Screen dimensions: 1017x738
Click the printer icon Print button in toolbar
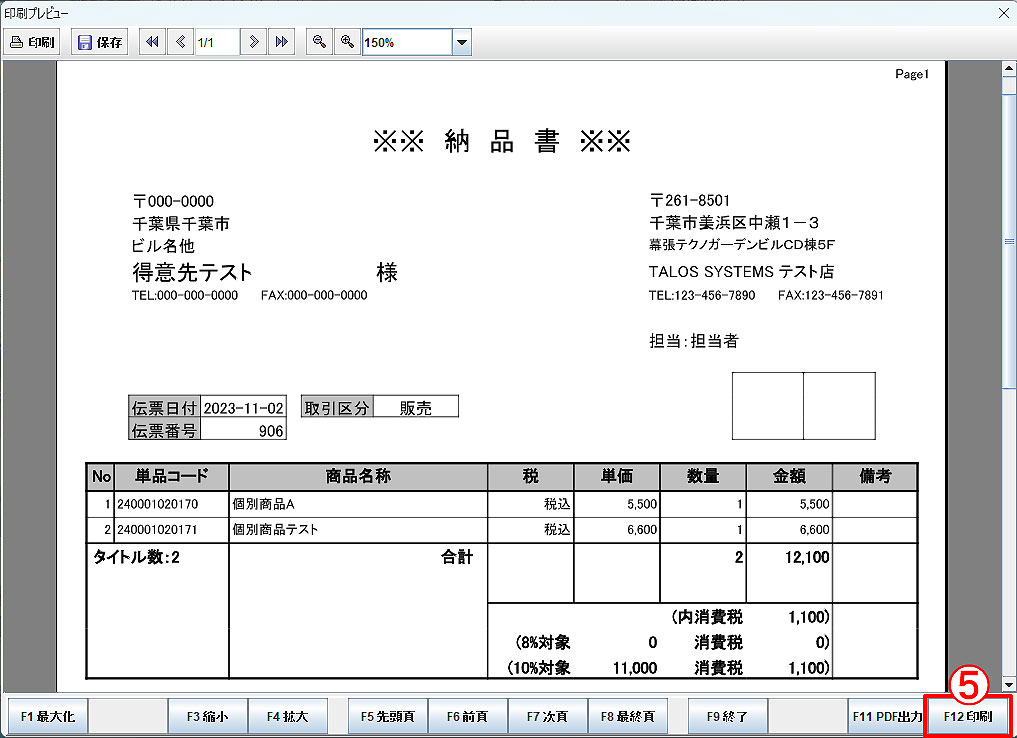33,42
